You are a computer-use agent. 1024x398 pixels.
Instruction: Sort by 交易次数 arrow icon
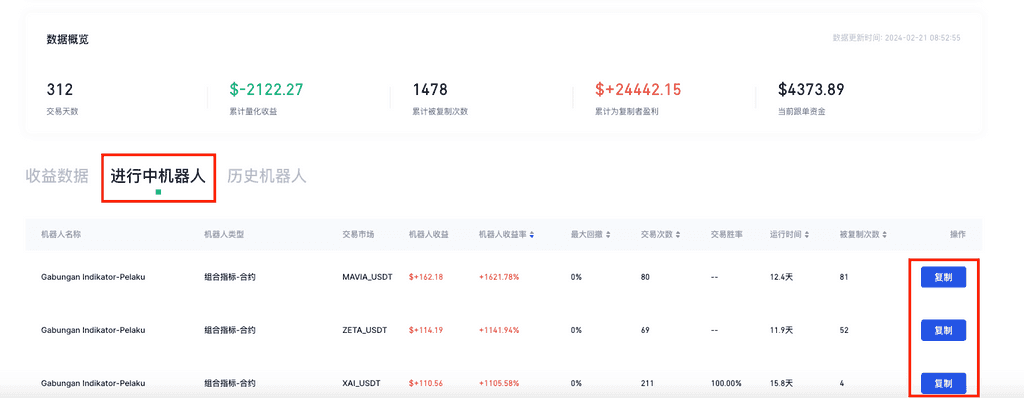click(x=678, y=235)
